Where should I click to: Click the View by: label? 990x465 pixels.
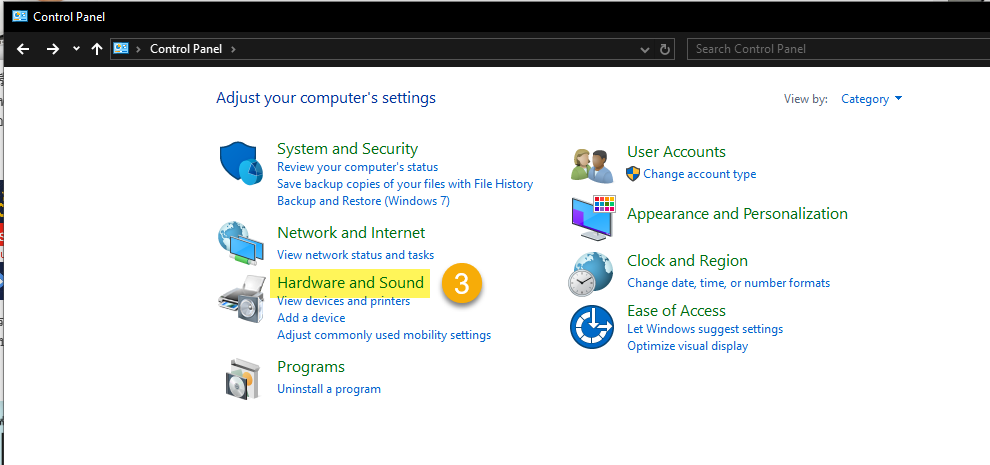(806, 99)
